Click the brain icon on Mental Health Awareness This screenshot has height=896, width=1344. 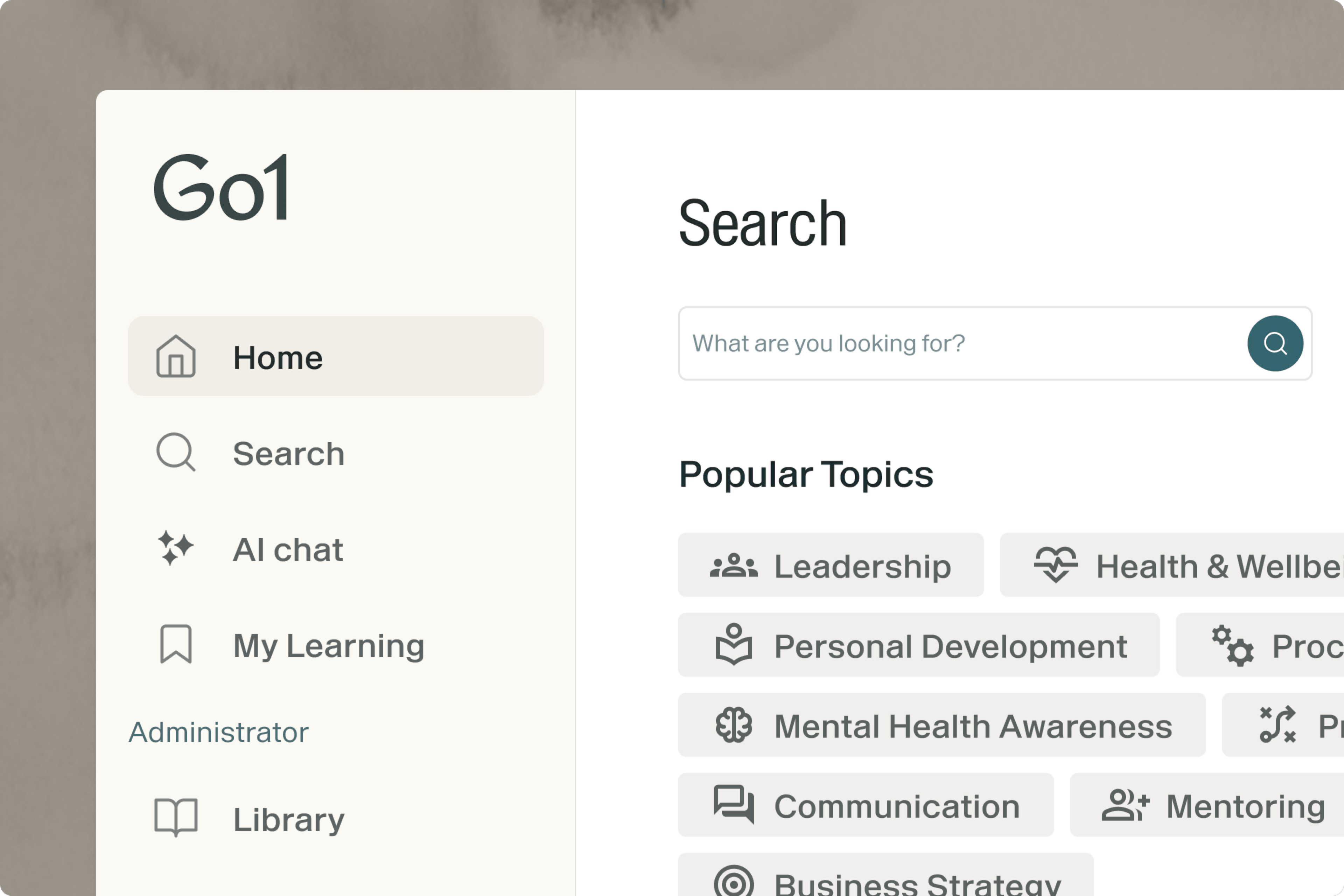tap(734, 725)
